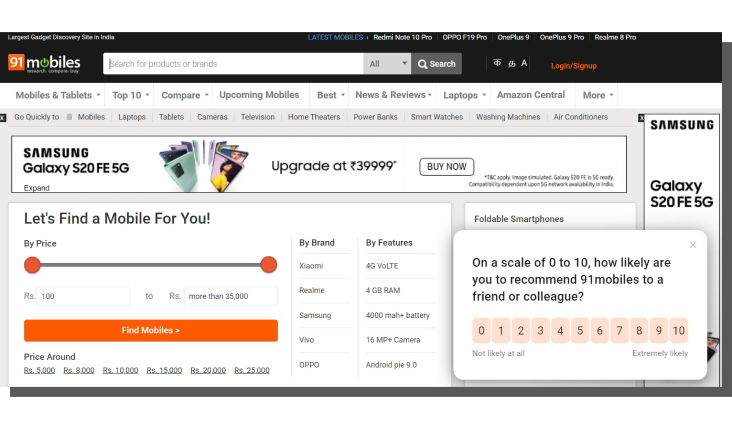
Task: Rate 8 on recommendation scale
Action: (x=639, y=331)
